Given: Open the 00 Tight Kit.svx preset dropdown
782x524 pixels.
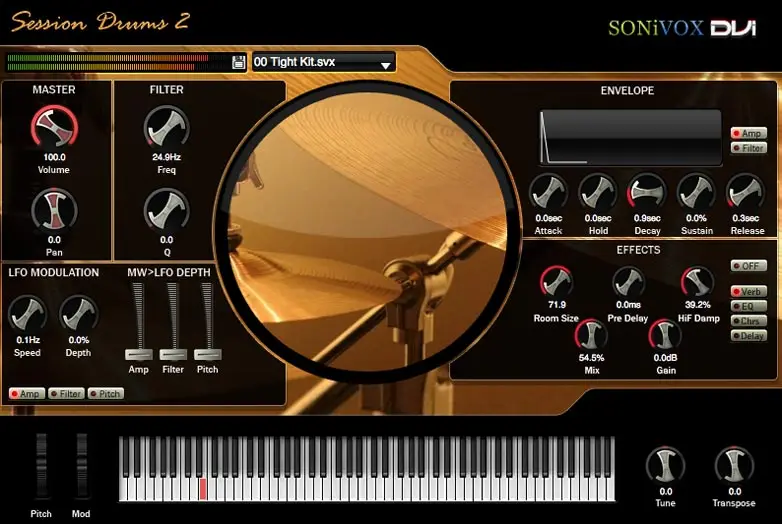Looking at the screenshot, I should (x=324, y=62).
